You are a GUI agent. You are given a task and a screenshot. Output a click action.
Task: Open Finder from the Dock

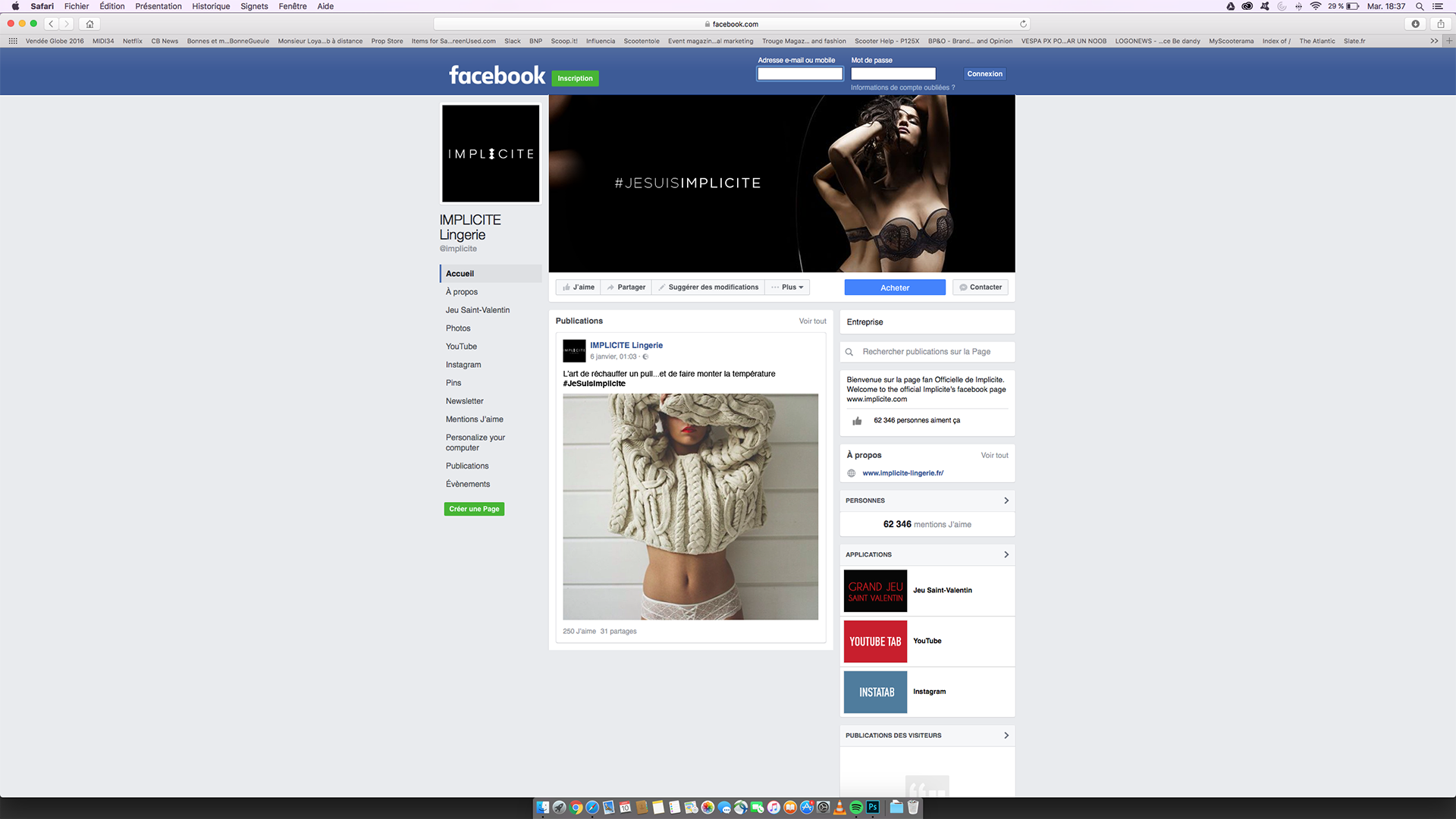(x=543, y=807)
